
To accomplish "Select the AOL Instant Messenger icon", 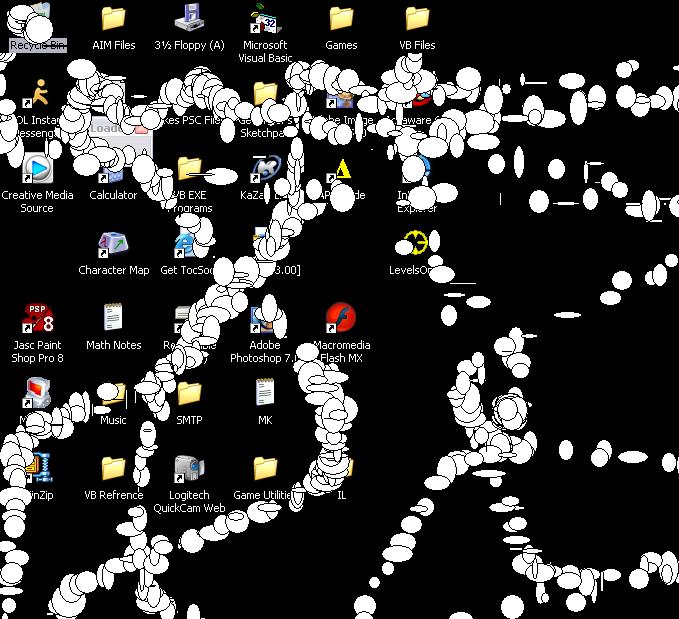I will (x=37, y=95).
